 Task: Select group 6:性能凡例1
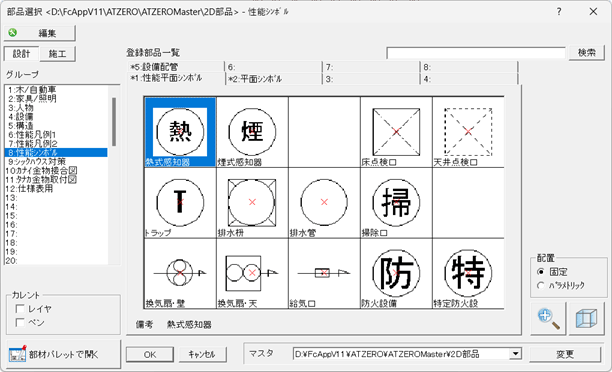pos(56,135)
